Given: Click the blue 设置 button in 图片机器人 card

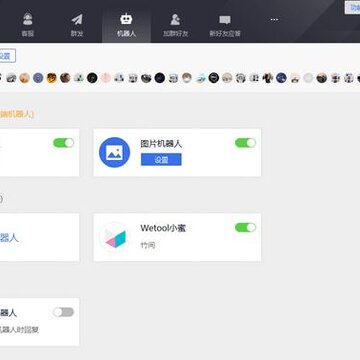Looking at the screenshot, I should click(161, 160).
